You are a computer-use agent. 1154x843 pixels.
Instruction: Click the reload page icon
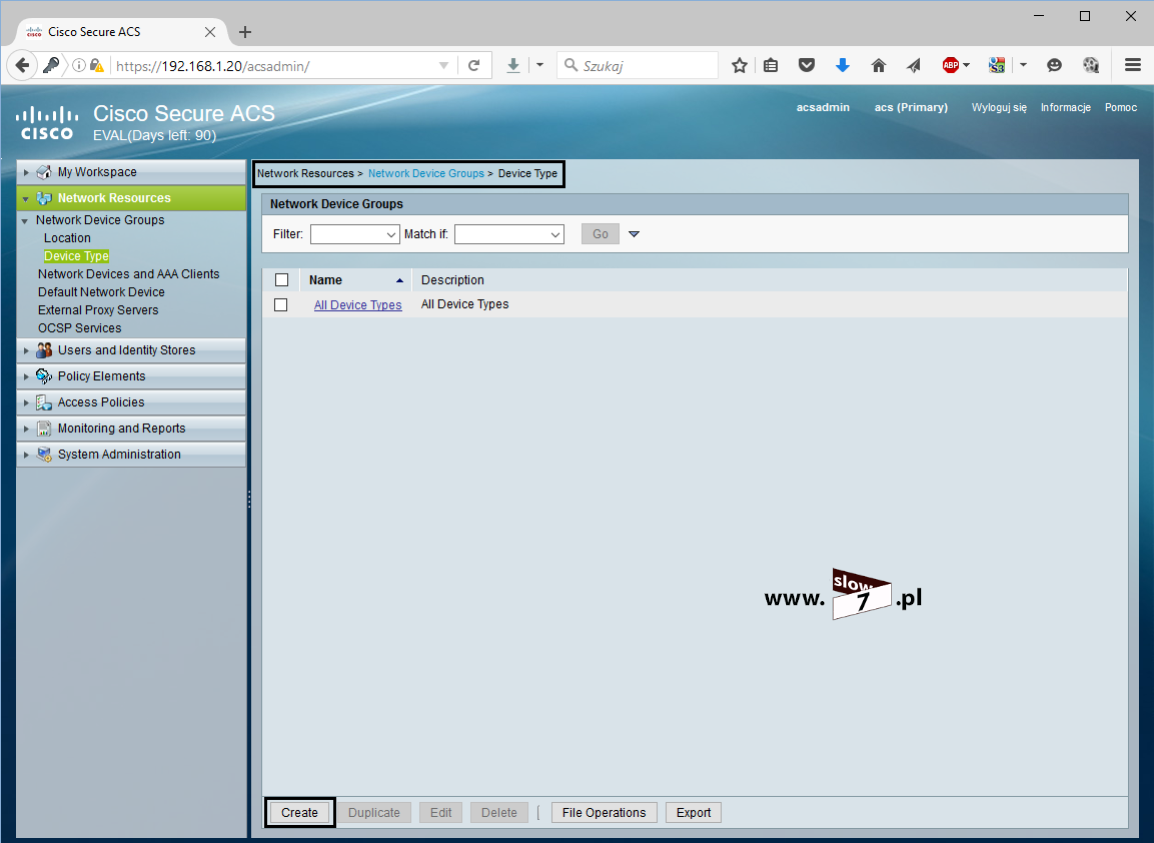[x=474, y=66]
